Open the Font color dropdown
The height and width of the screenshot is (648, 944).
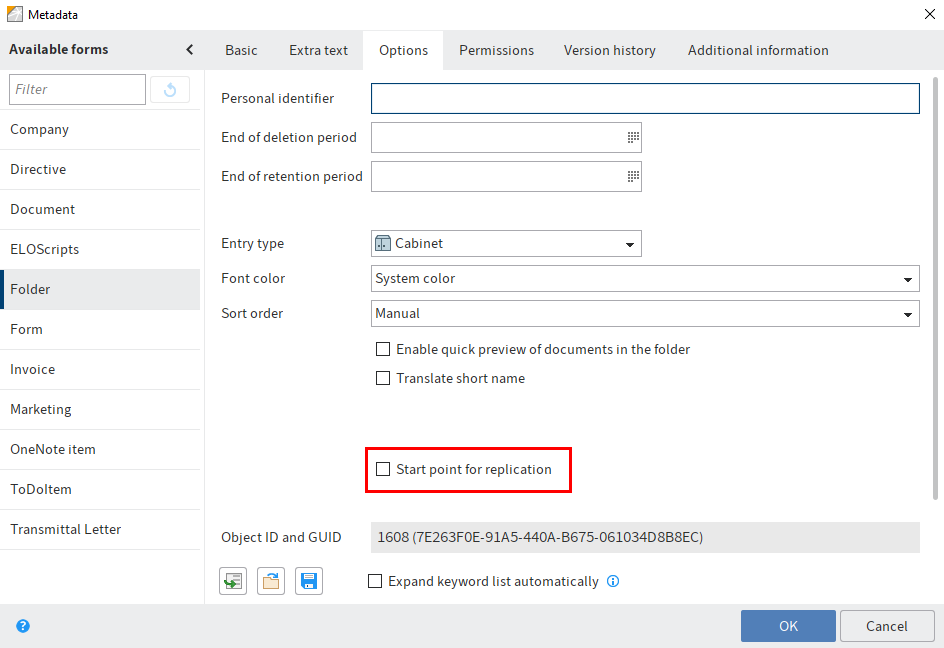point(645,278)
